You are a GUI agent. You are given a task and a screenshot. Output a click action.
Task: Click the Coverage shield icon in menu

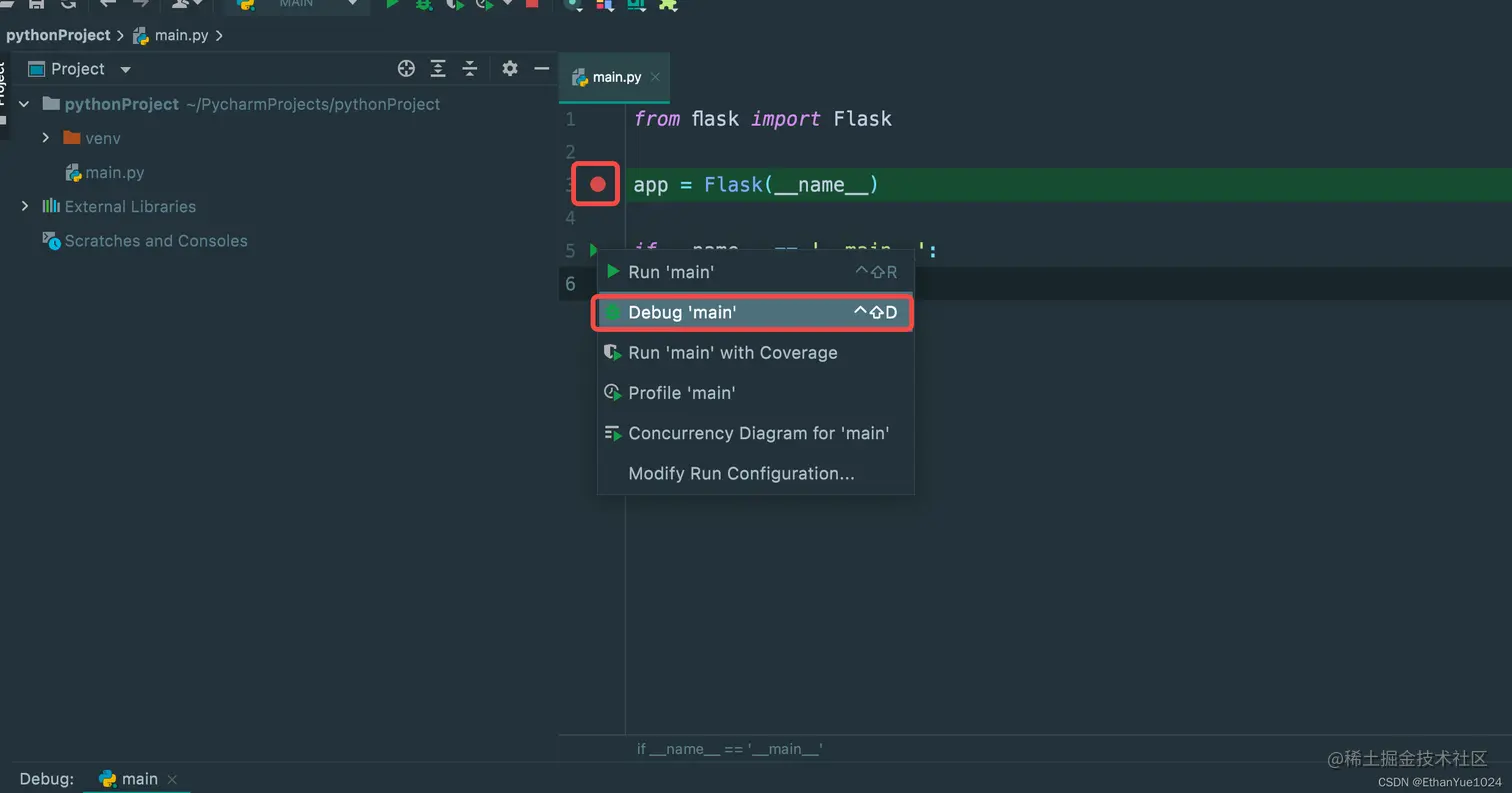(x=613, y=352)
